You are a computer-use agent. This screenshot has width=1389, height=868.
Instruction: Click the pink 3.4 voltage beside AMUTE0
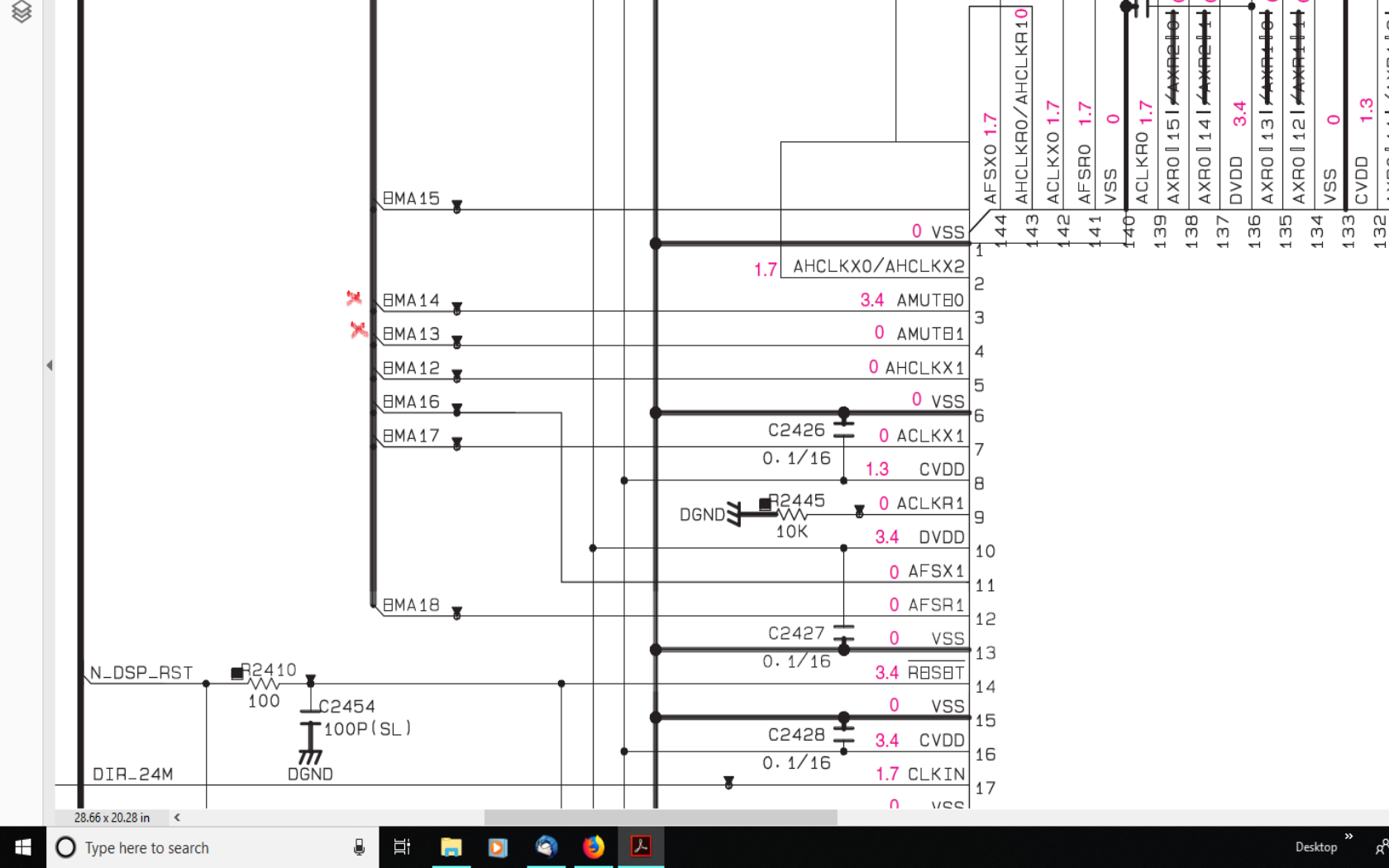tap(872, 300)
